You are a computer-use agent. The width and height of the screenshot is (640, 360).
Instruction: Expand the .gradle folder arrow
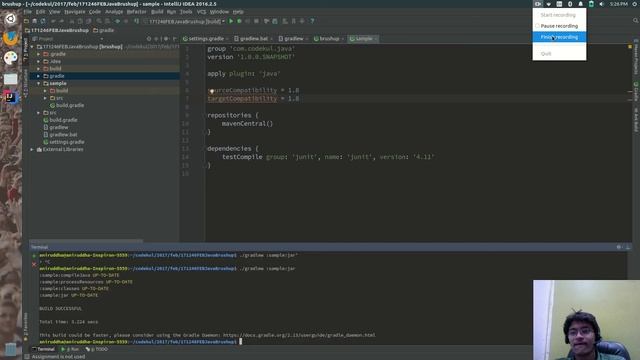[39, 54]
